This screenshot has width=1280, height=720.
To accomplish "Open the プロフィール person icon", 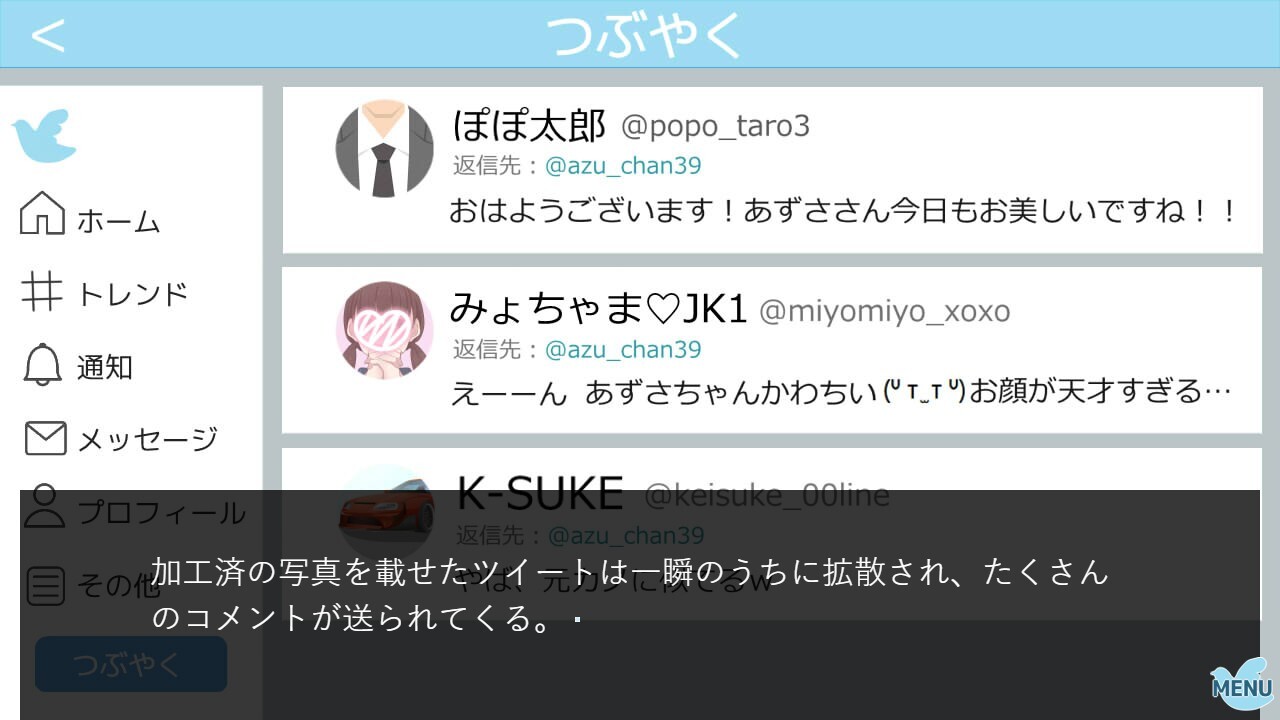I will click(44, 506).
